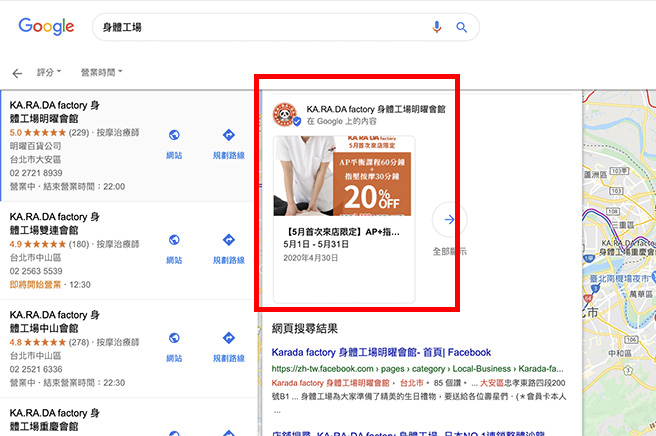Open the post titled 【5月首次來店限定】AP+指…
The width and height of the screenshot is (656, 436).
tap(341, 231)
